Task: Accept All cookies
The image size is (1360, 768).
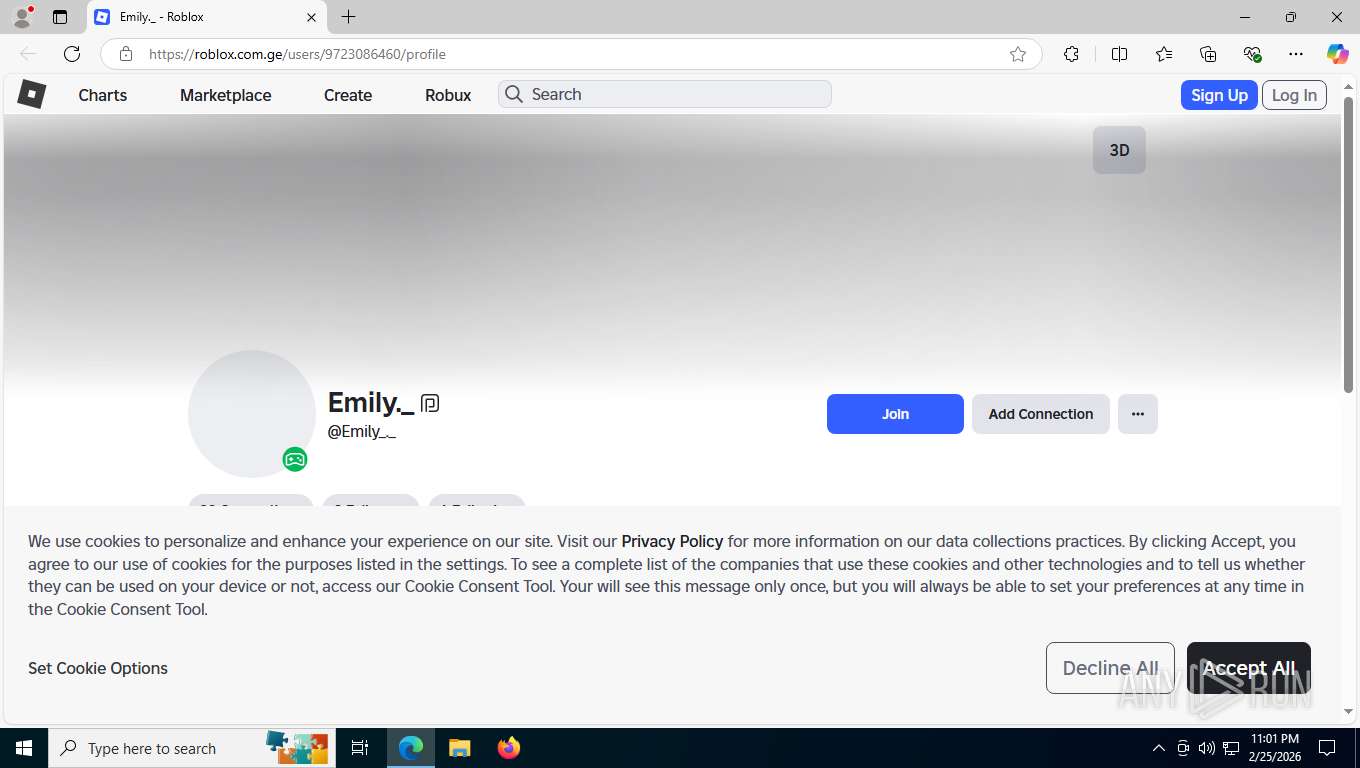Action: tap(1249, 668)
